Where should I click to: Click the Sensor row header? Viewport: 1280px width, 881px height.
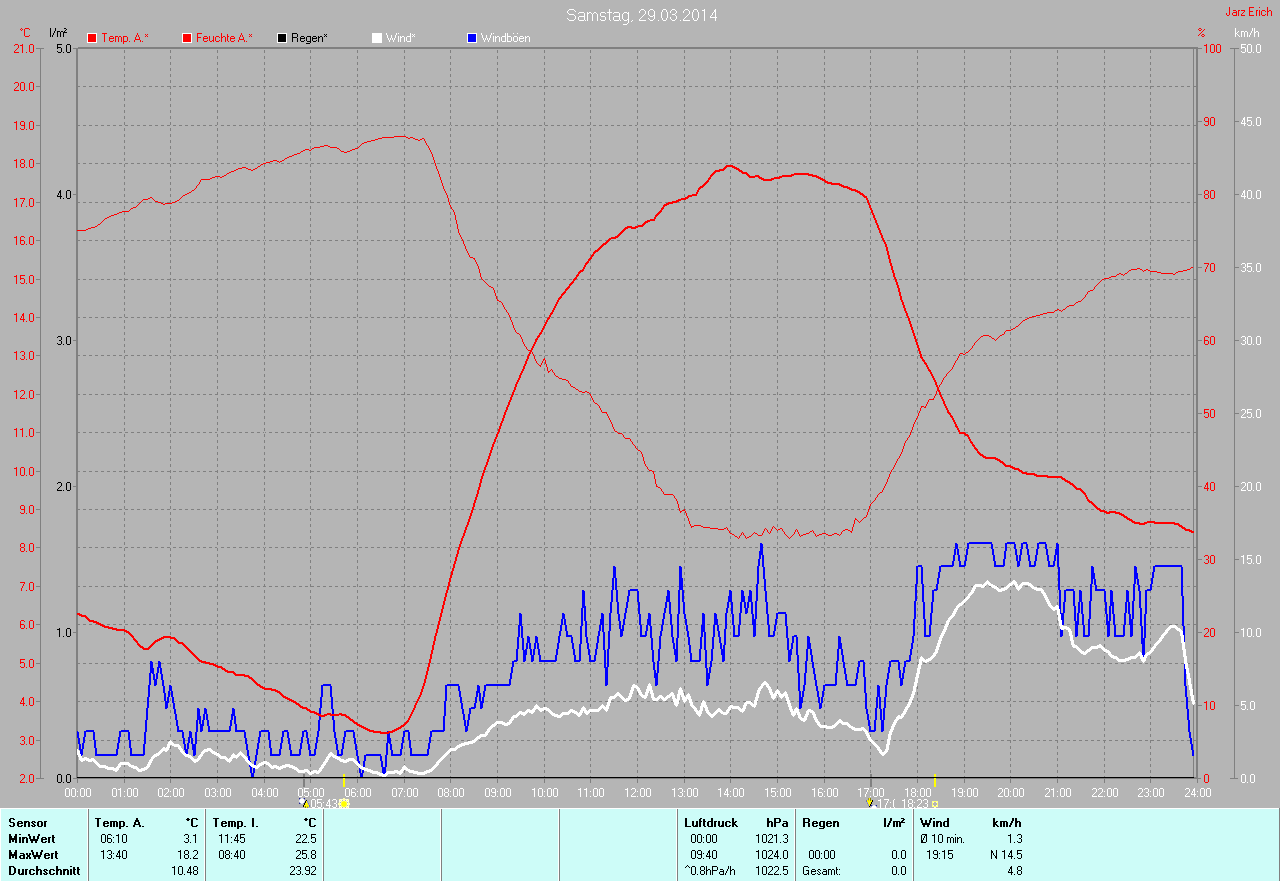coord(27,822)
